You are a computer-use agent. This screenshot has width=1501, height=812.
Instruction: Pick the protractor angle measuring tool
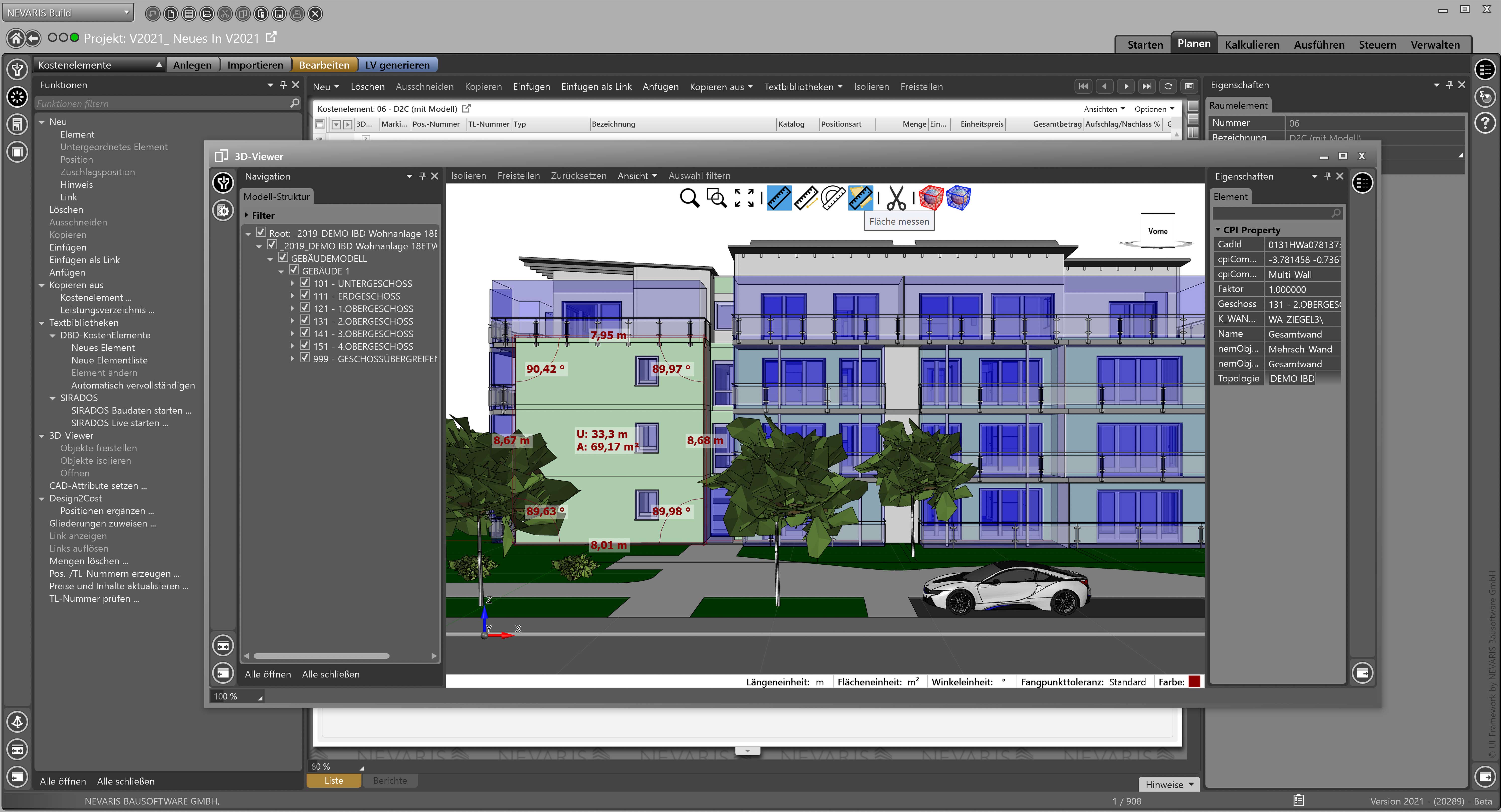click(x=833, y=198)
